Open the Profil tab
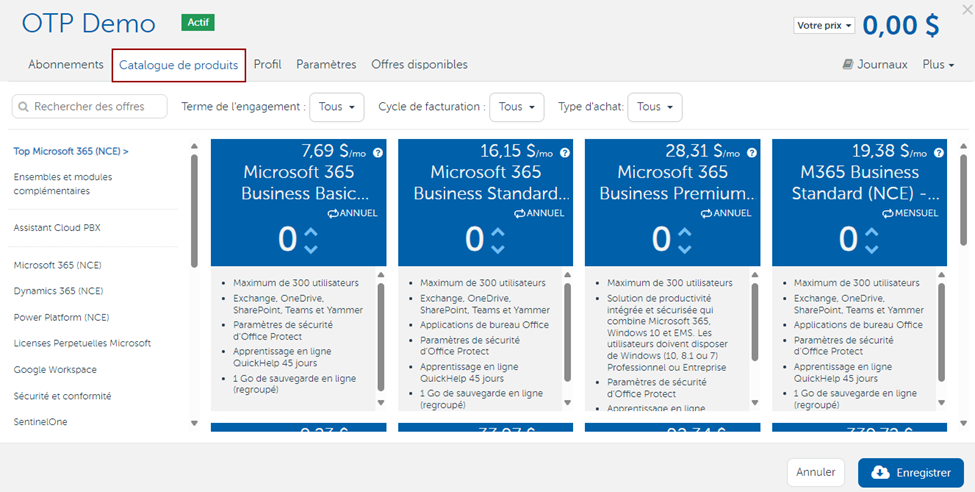Image resolution: width=975 pixels, height=492 pixels. 267,65
